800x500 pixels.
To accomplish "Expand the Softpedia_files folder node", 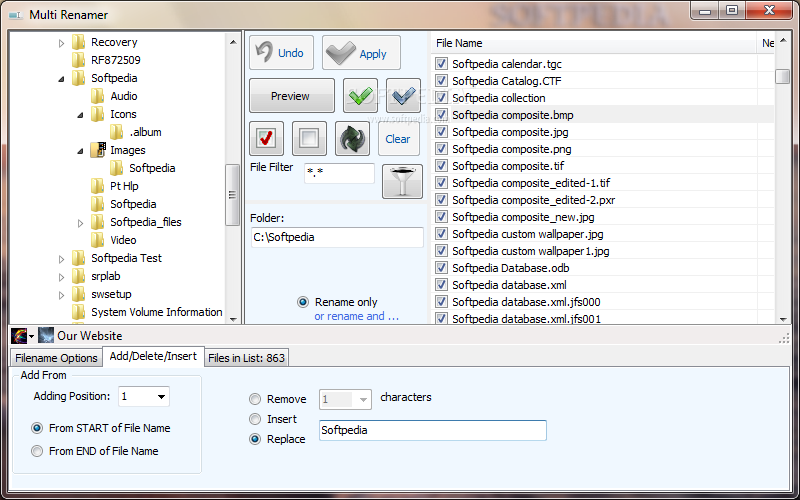I will point(81,222).
